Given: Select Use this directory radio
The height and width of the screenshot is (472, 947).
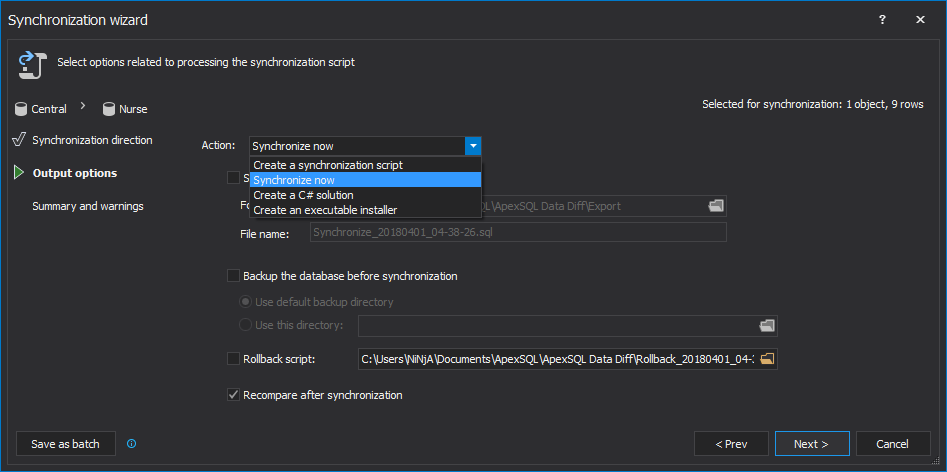Looking at the screenshot, I should click(x=246, y=325).
